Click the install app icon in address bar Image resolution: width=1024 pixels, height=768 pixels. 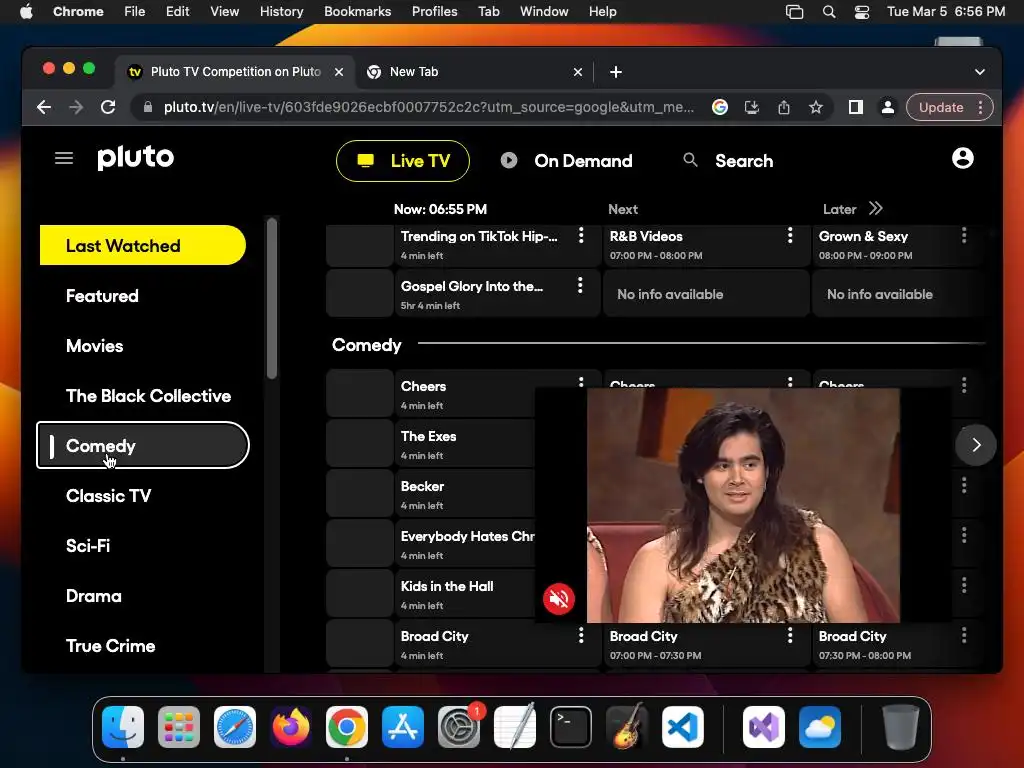click(752, 107)
